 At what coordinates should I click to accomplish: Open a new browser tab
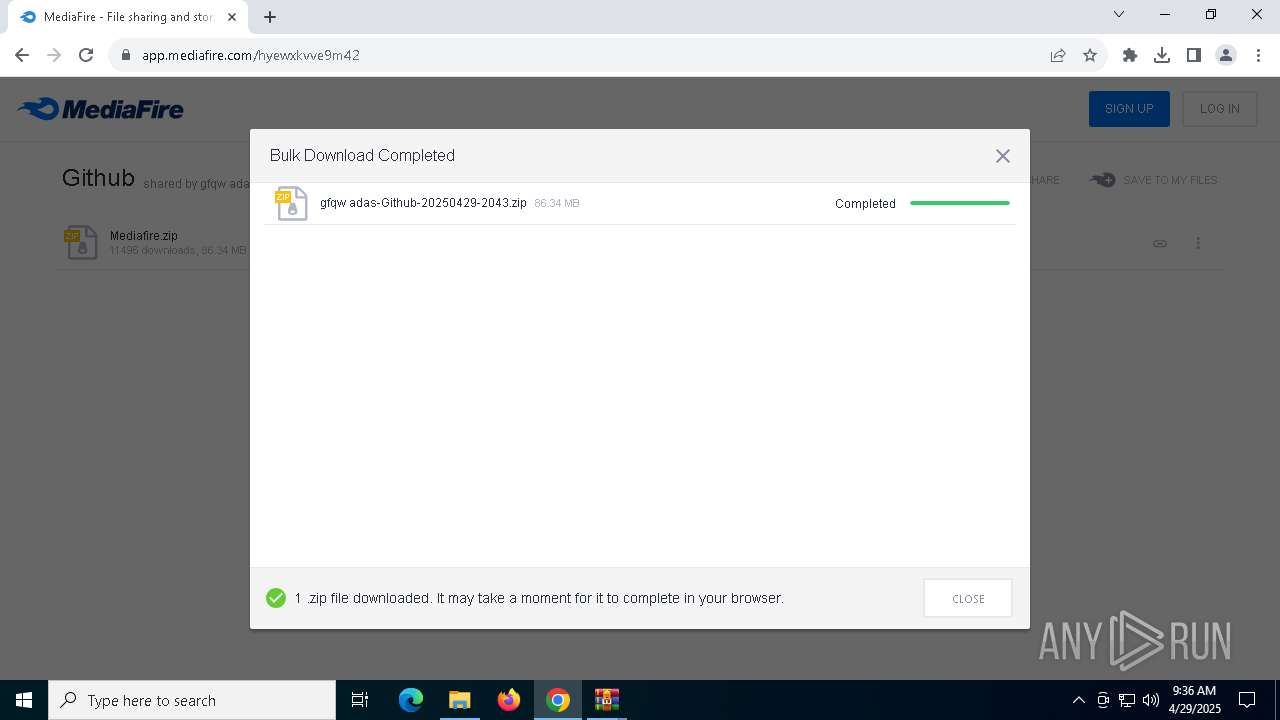tap(270, 17)
